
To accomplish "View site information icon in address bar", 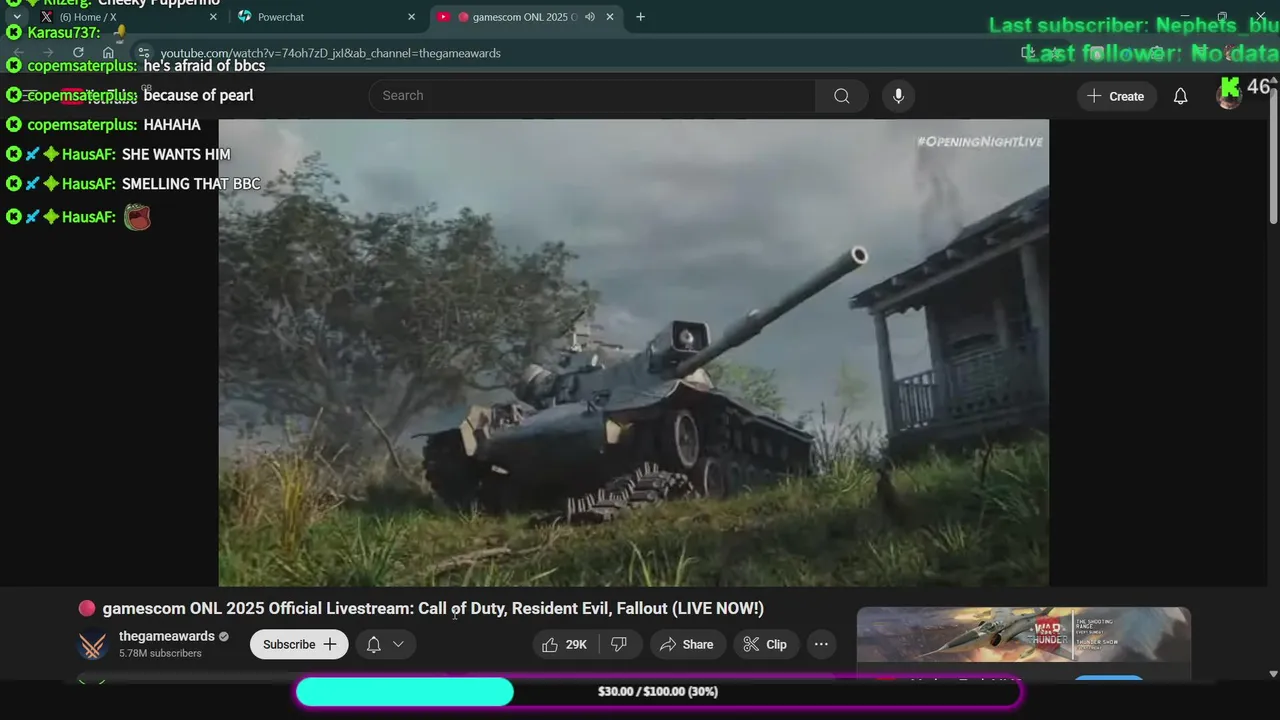I will coord(144,53).
